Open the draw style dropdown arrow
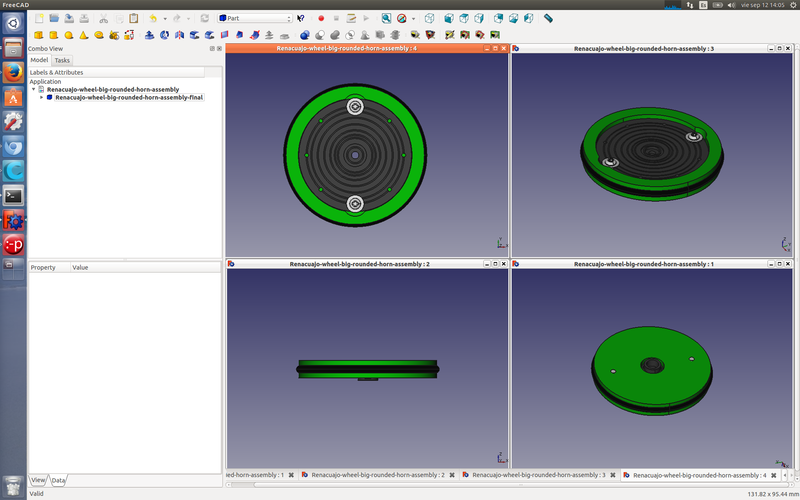Viewport: 800px width, 500px height. (x=413, y=18)
